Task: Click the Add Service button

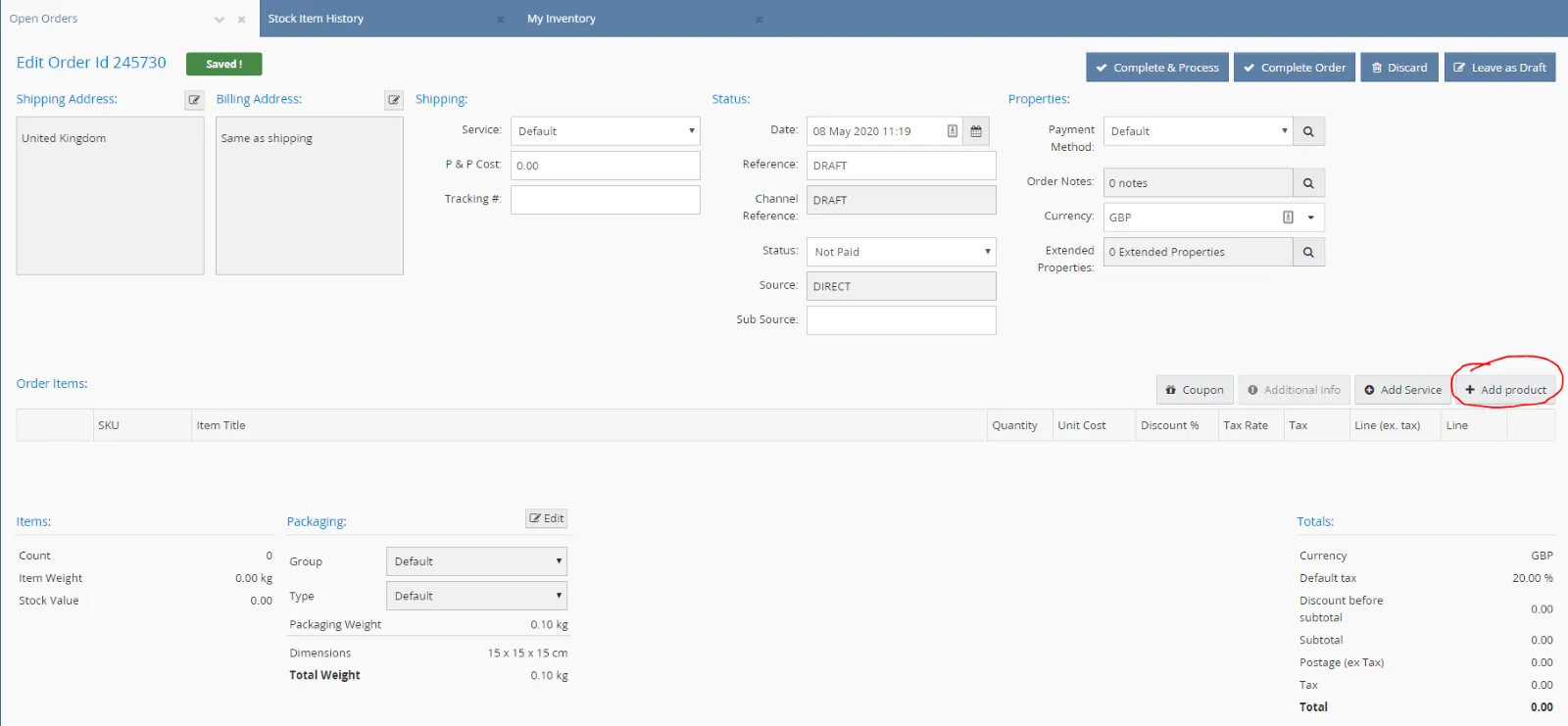Action: tap(1402, 390)
